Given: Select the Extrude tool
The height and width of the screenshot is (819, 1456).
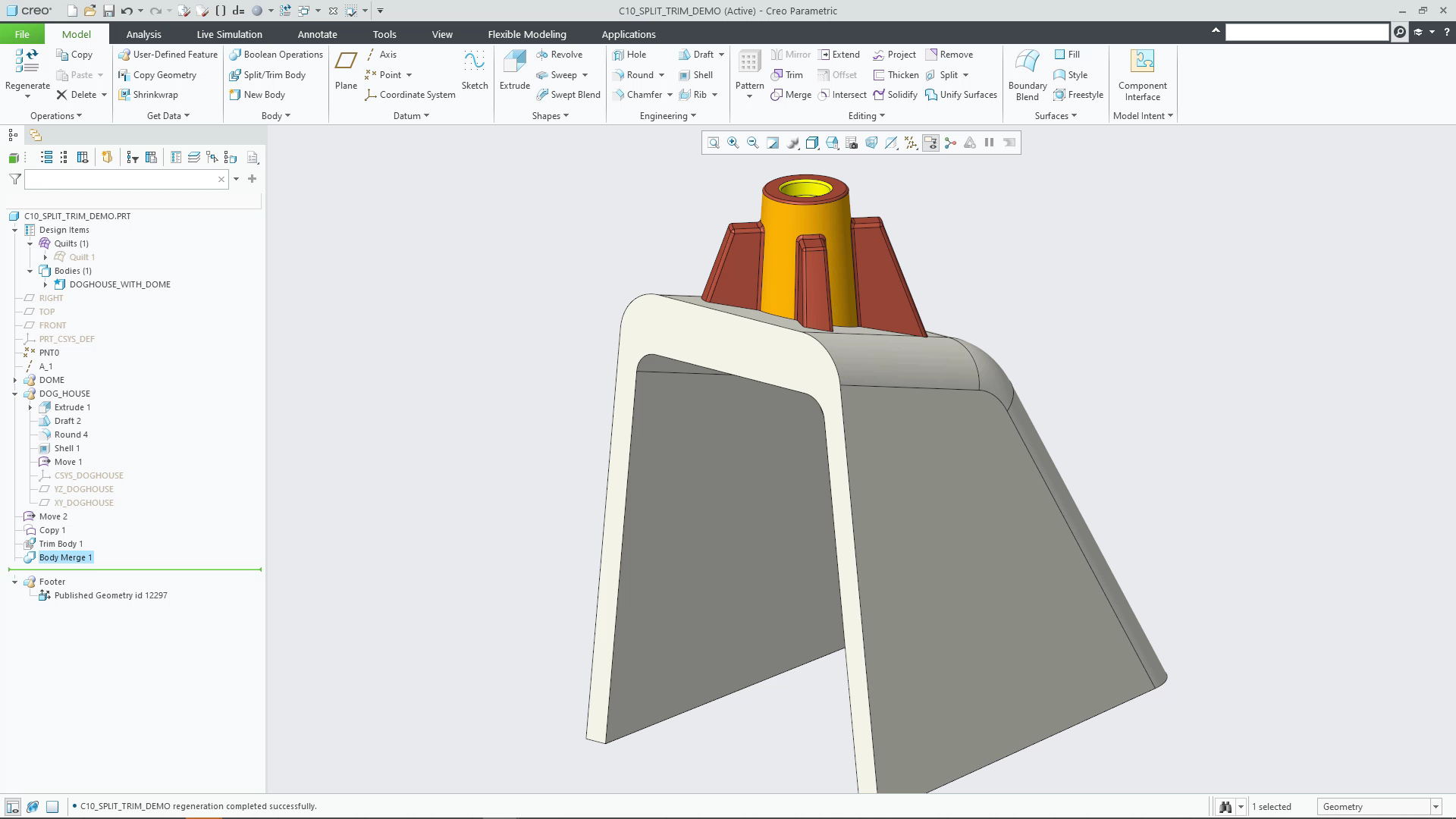Looking at the screenshot, I should (514, 70).
